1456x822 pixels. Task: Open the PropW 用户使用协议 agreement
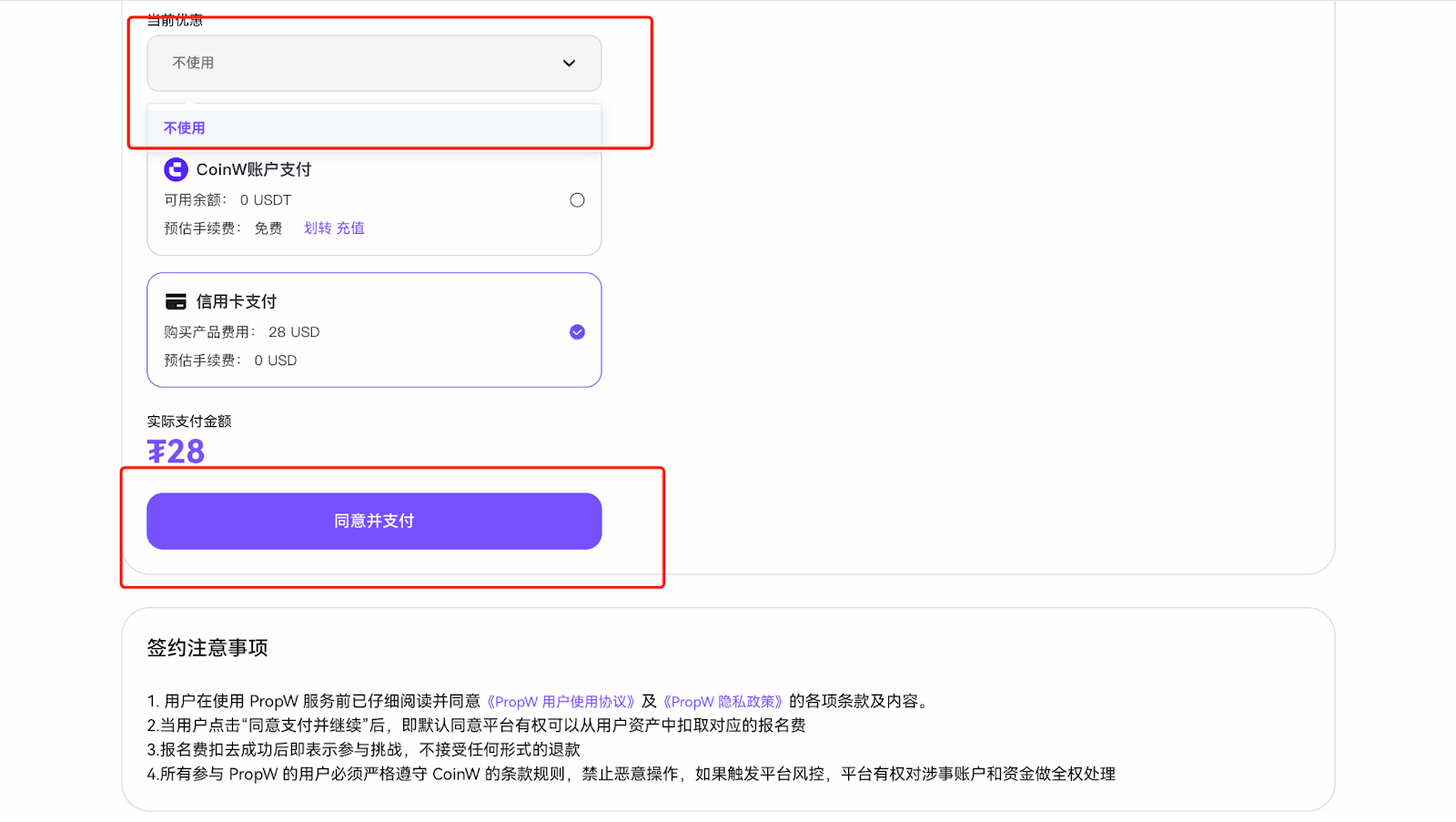561,701
